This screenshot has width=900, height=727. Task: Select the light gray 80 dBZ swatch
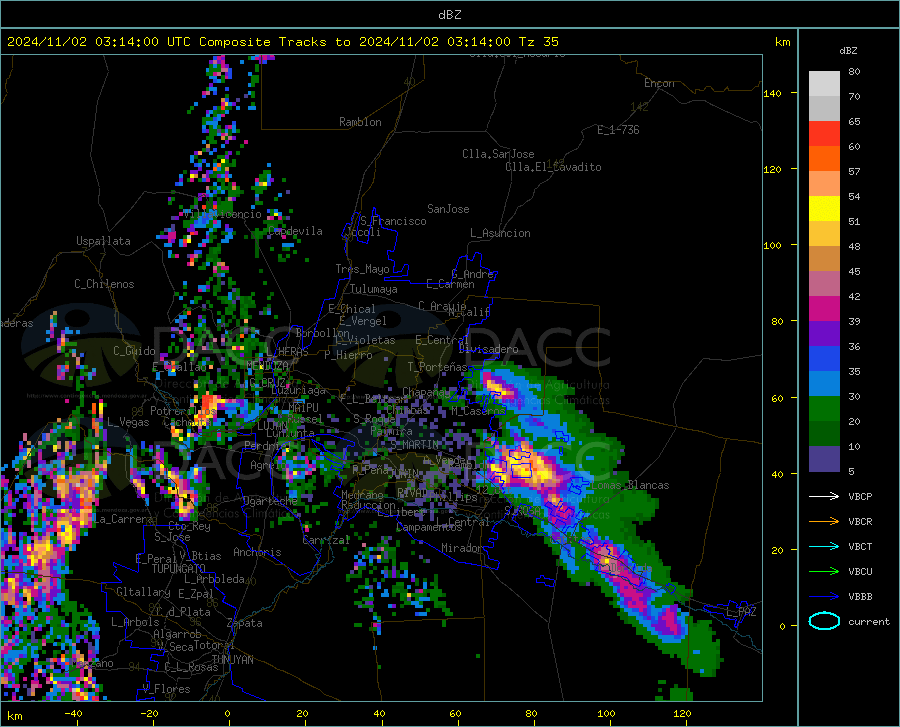(x=824, y=84)
